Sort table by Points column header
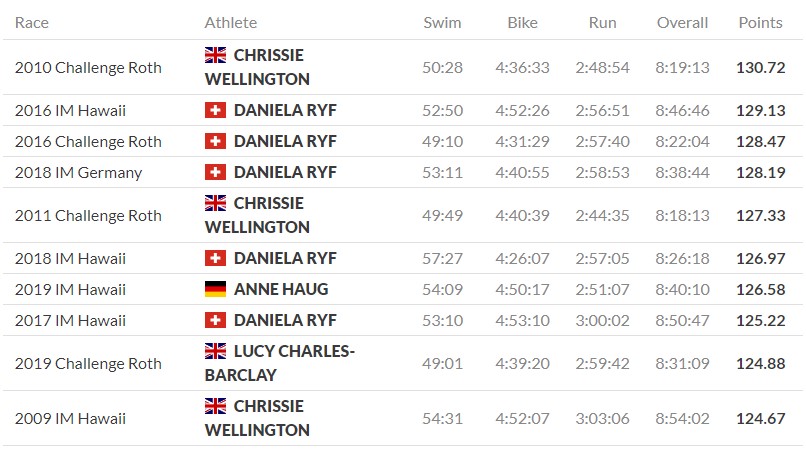The image size is (806, 449). click(760, 22)
